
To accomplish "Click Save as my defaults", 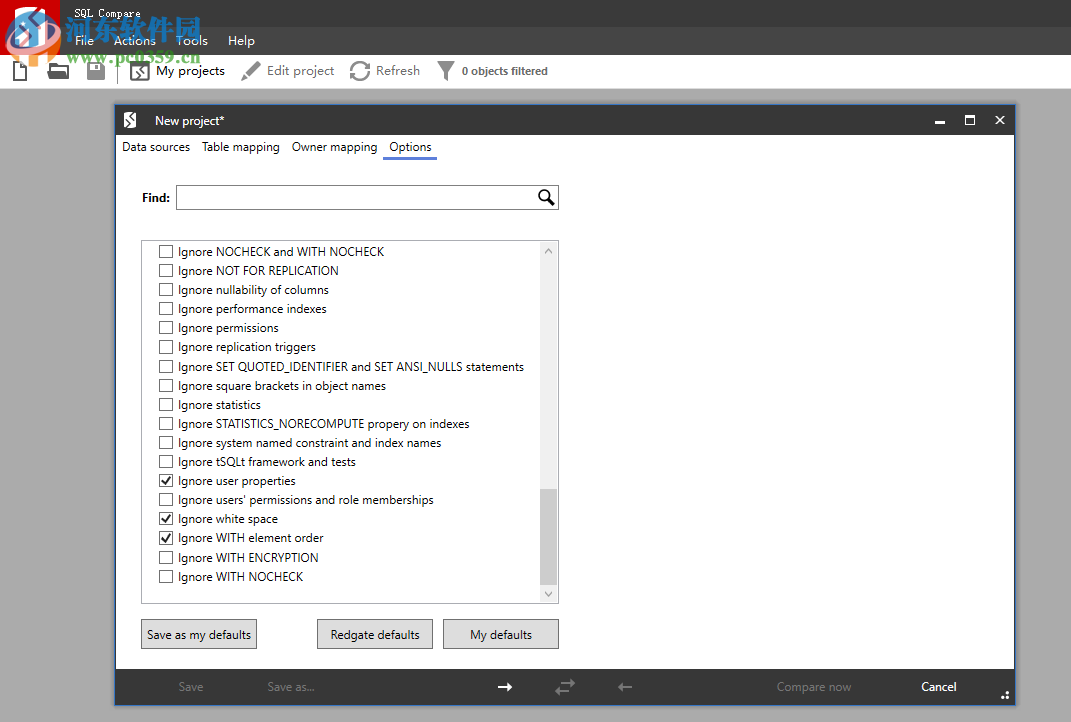I will pyautogui.click(x=198, y=633).
